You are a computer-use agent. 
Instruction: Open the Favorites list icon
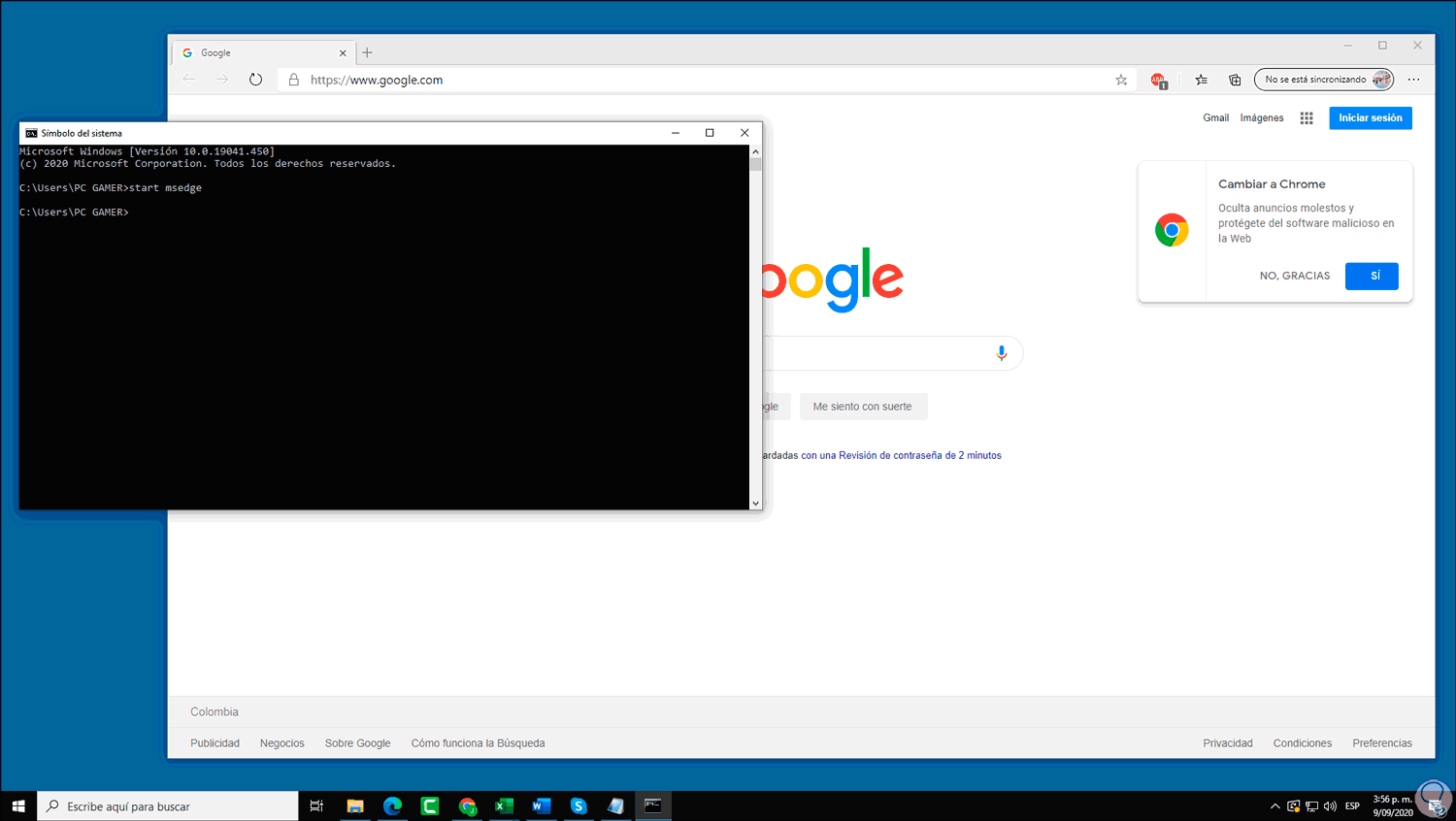coord(1202,80)
